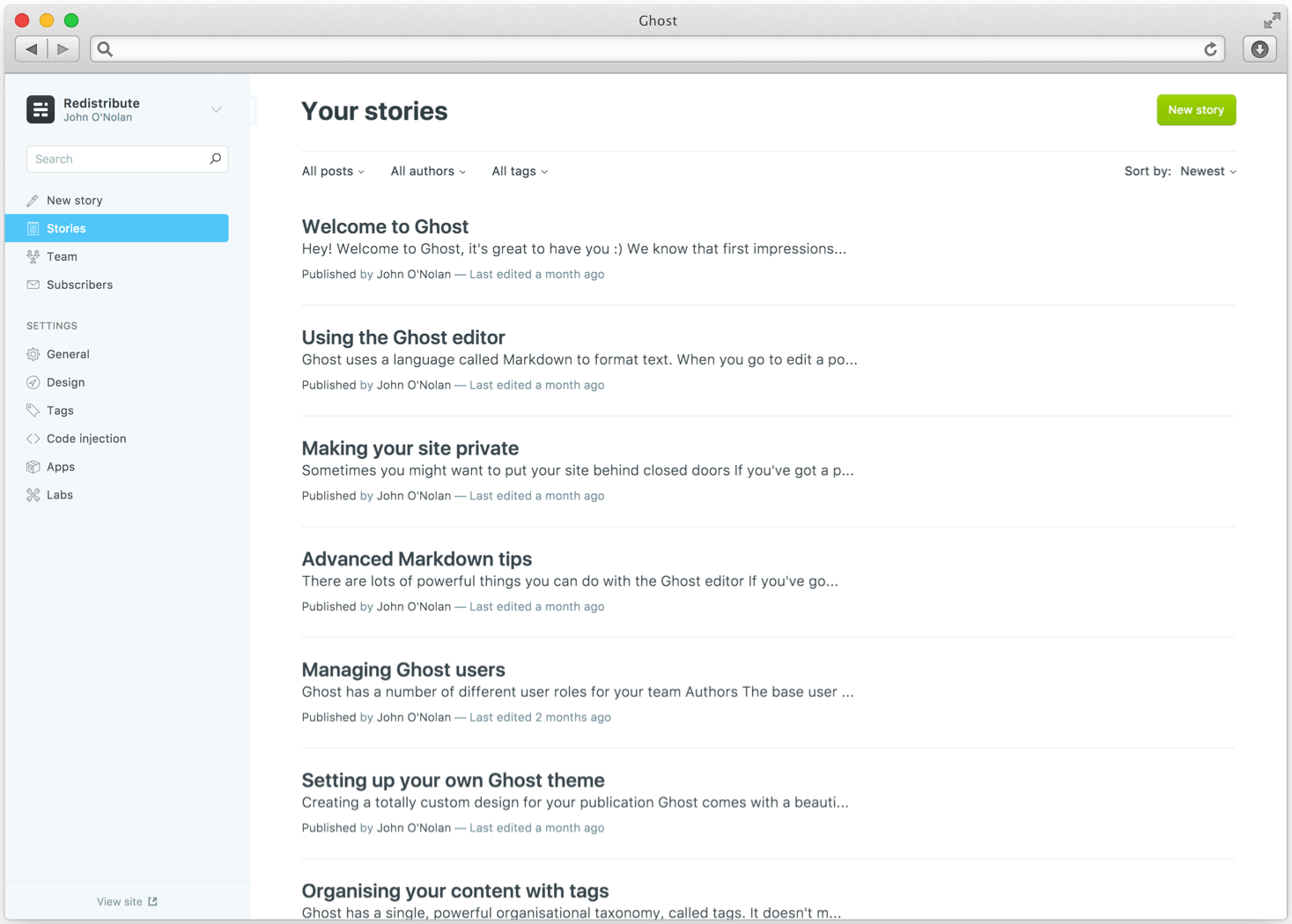Open Organising your content with tags story
Image resolution: width=1292 pixels, height=924 pixels.
pyautogui.click(x=455, y=891)
